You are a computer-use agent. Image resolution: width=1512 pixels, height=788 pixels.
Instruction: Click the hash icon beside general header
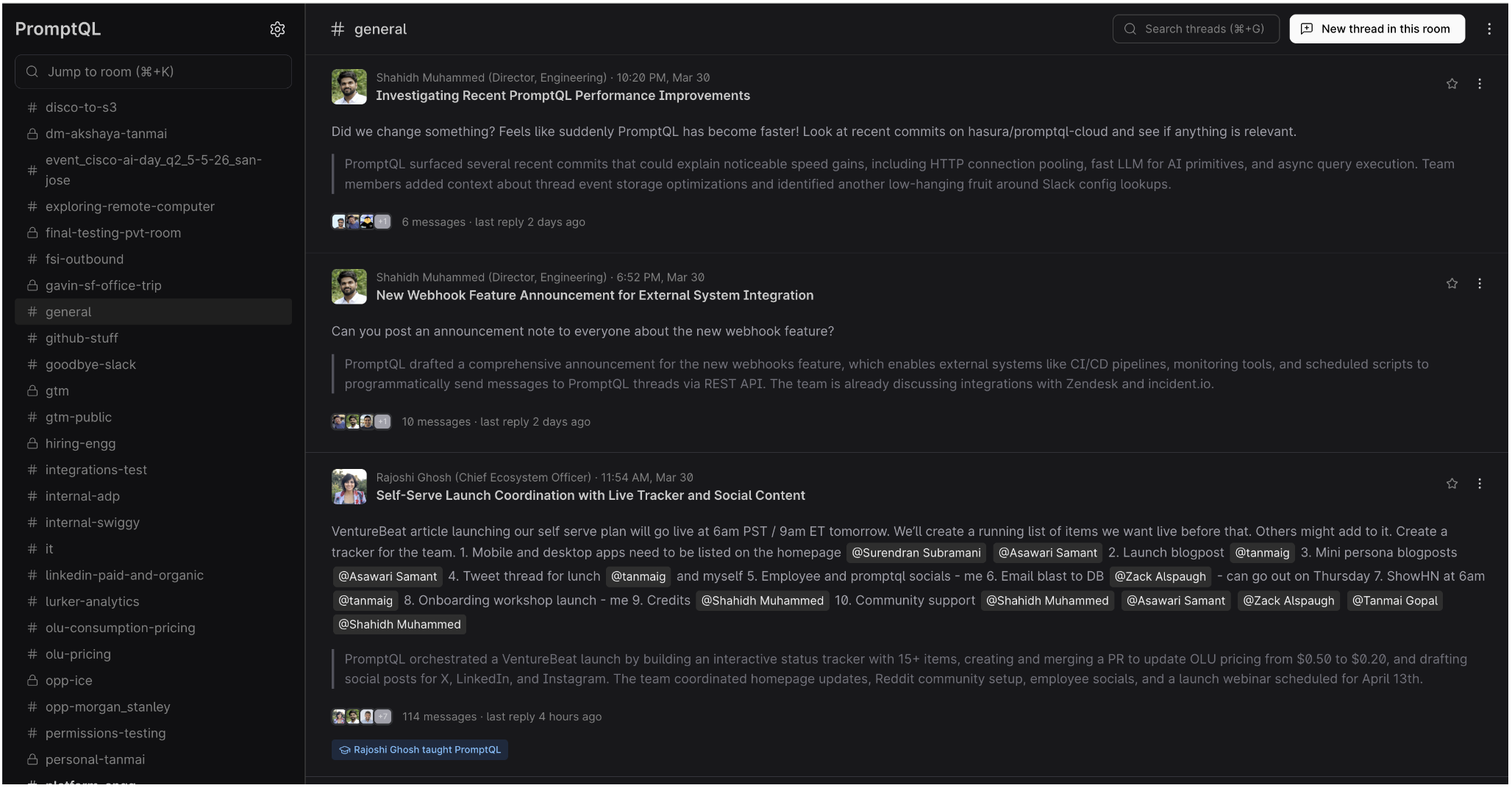click(338, 29)
